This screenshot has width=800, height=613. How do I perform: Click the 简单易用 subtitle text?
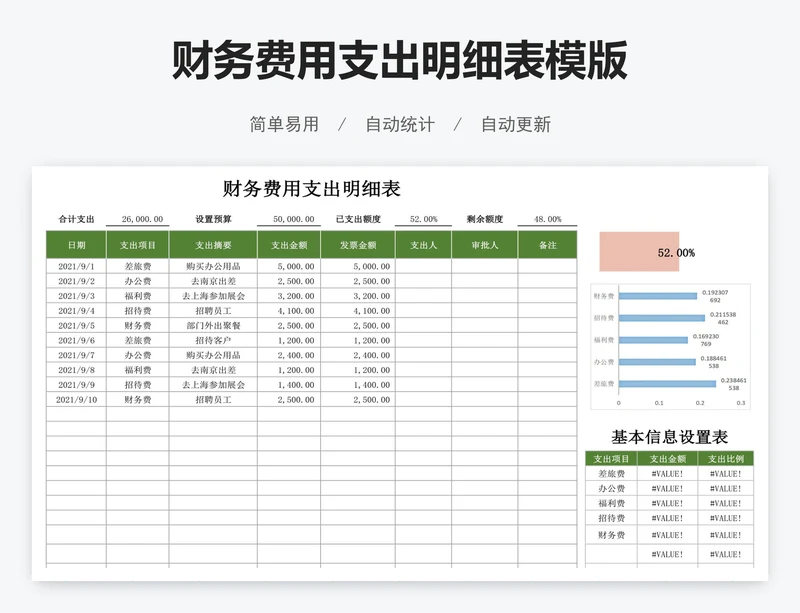tap(284, 125)
